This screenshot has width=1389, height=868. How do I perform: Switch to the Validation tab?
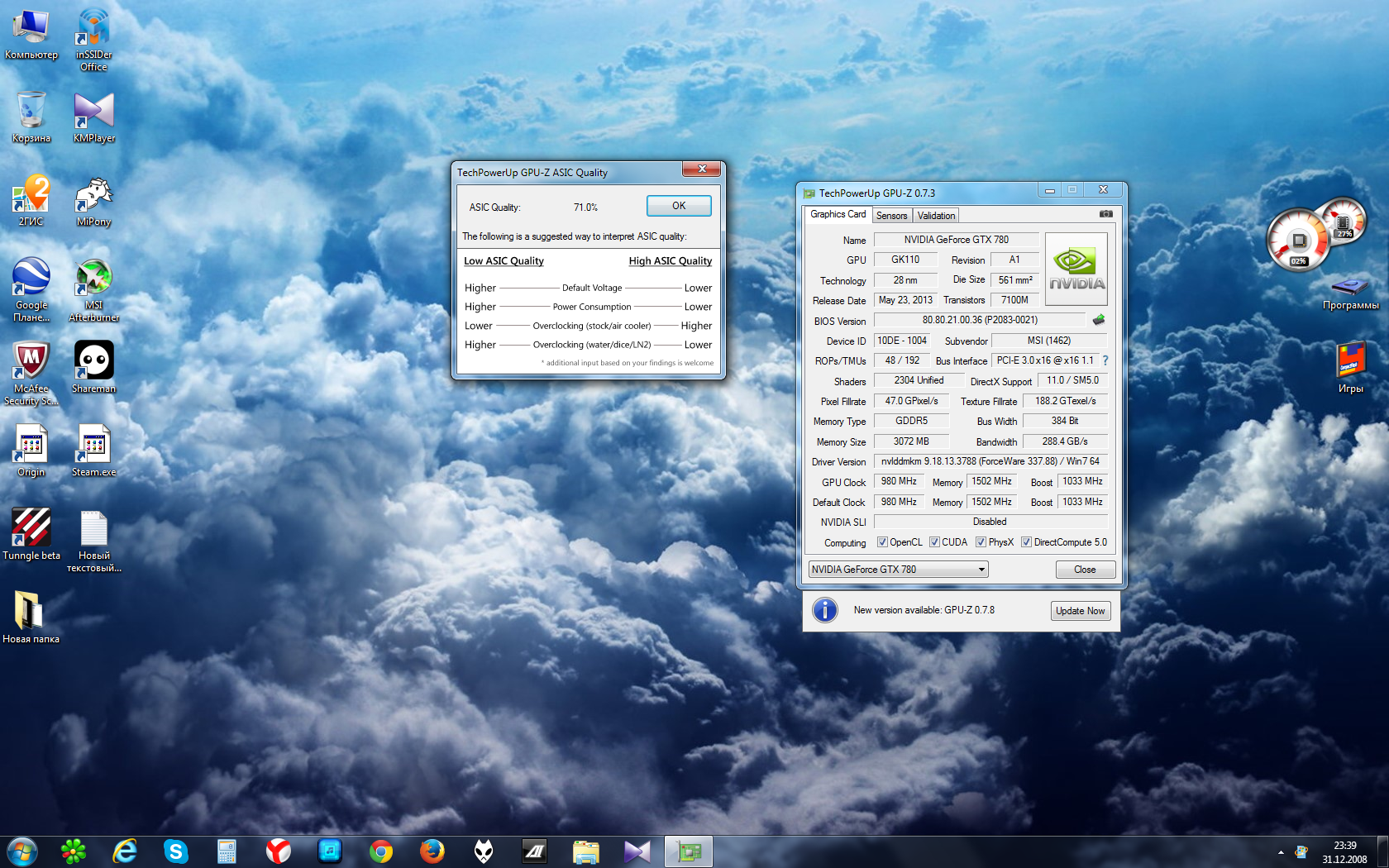(936, 216)
